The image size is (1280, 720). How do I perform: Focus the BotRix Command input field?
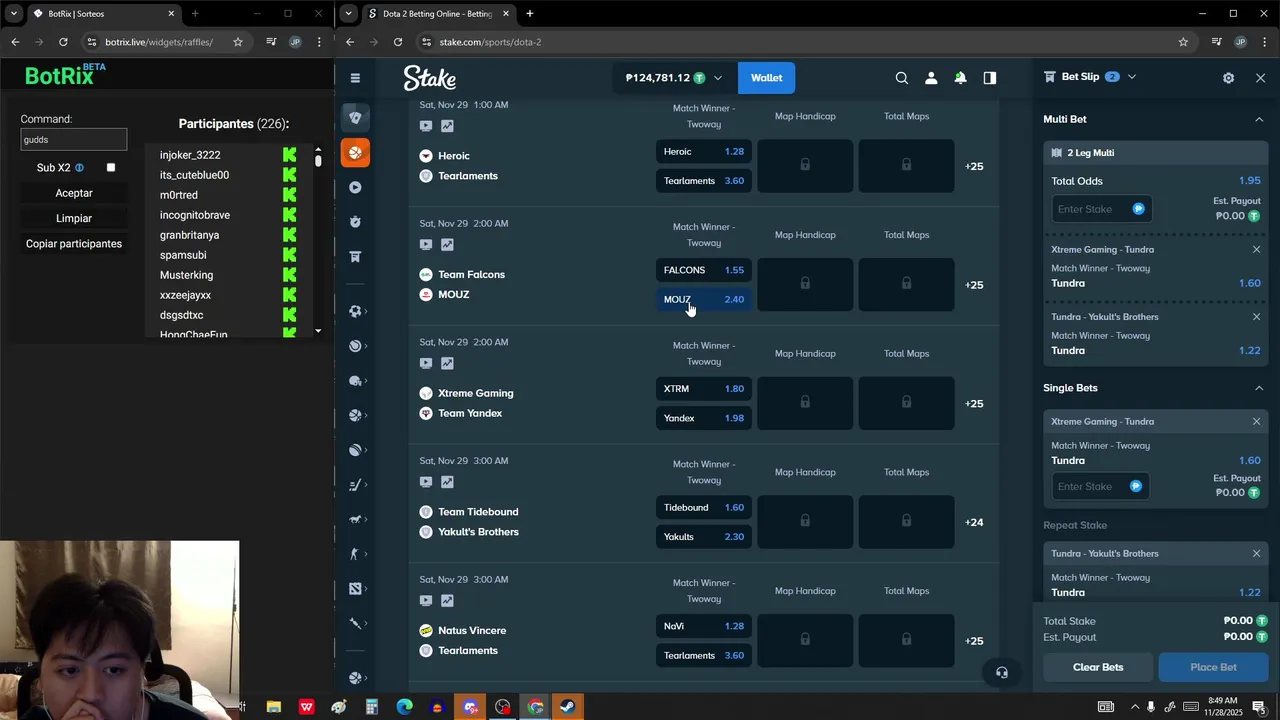[74, 140]
